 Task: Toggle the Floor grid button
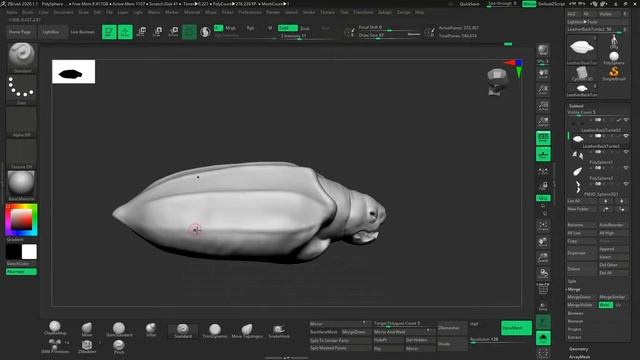tap(543, 154)
